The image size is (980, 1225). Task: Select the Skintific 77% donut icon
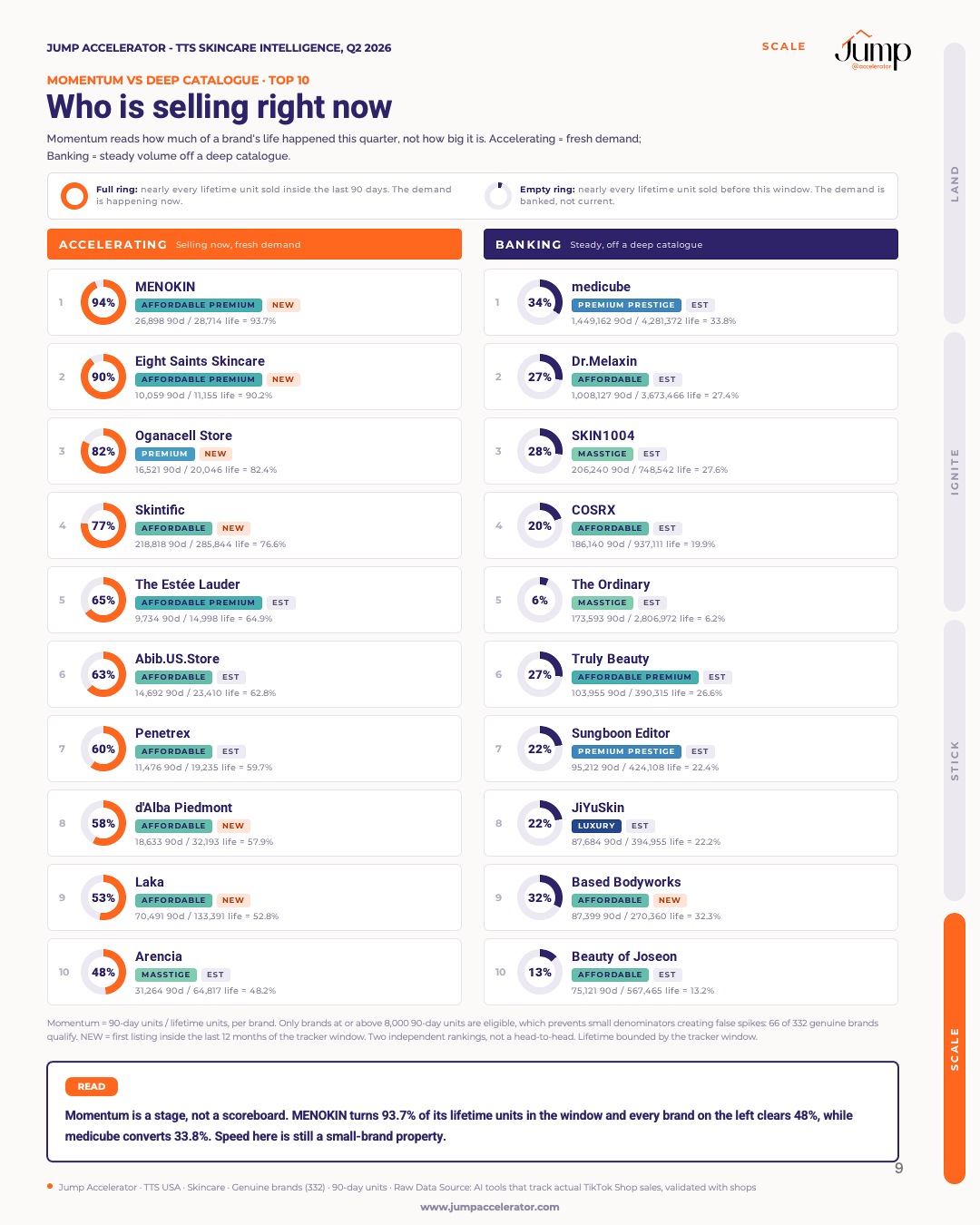pos(103,525)
